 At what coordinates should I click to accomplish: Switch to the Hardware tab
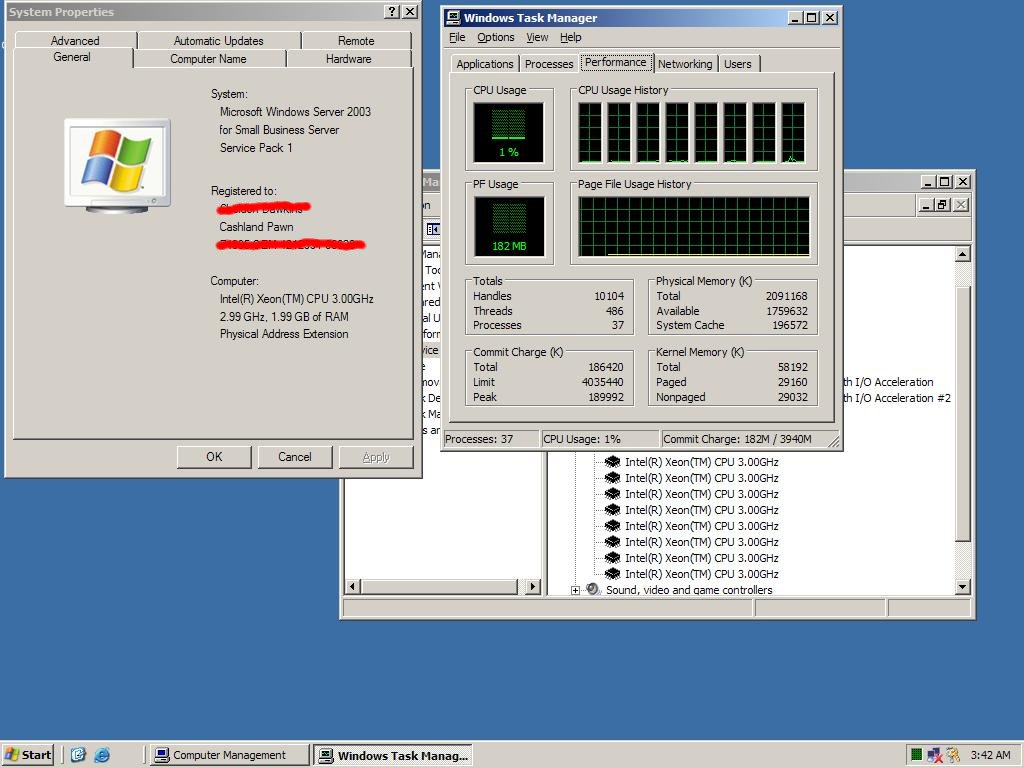[x=349, y=59]
